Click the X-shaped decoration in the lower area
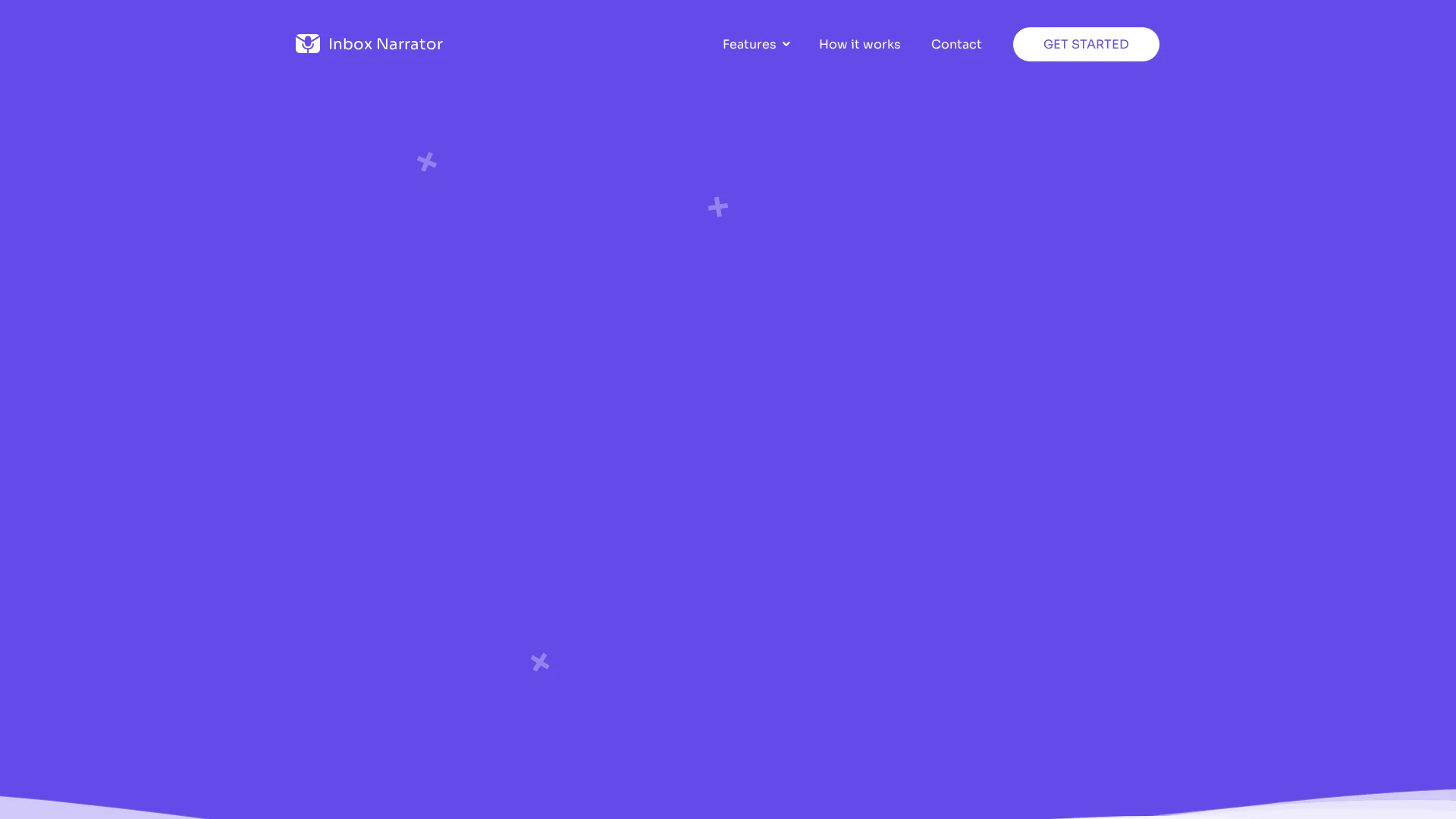 click(x=540, y=662)
